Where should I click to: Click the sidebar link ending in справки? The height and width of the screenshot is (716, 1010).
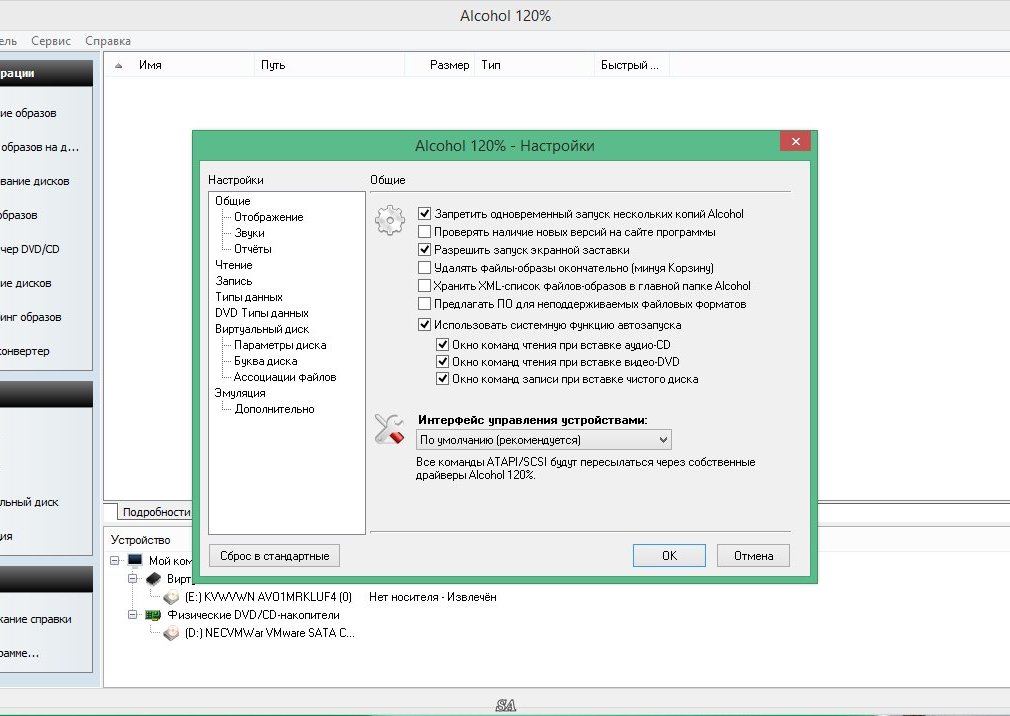pos(35,619)
